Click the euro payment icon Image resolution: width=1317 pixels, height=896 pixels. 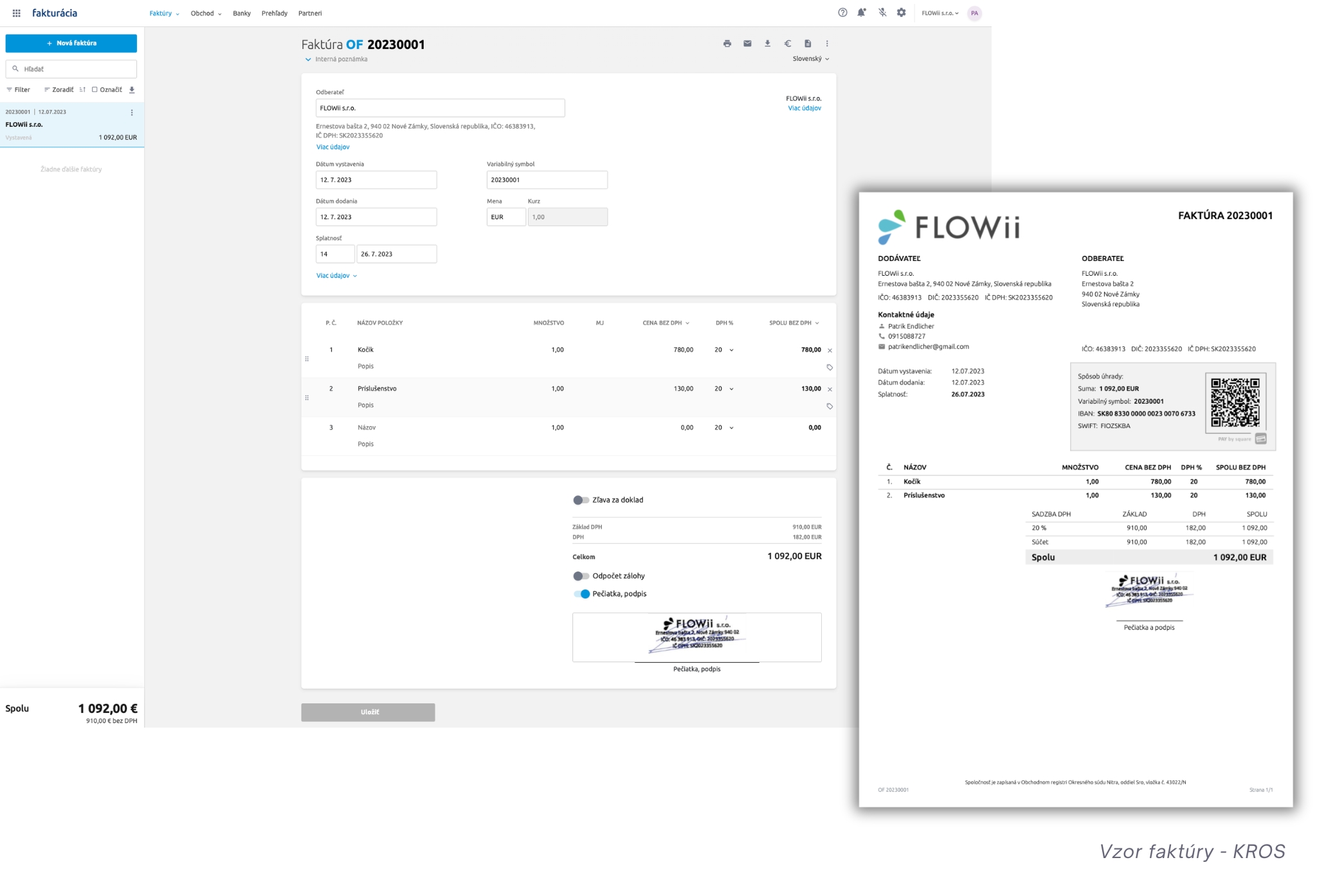(x=787, y=44)
